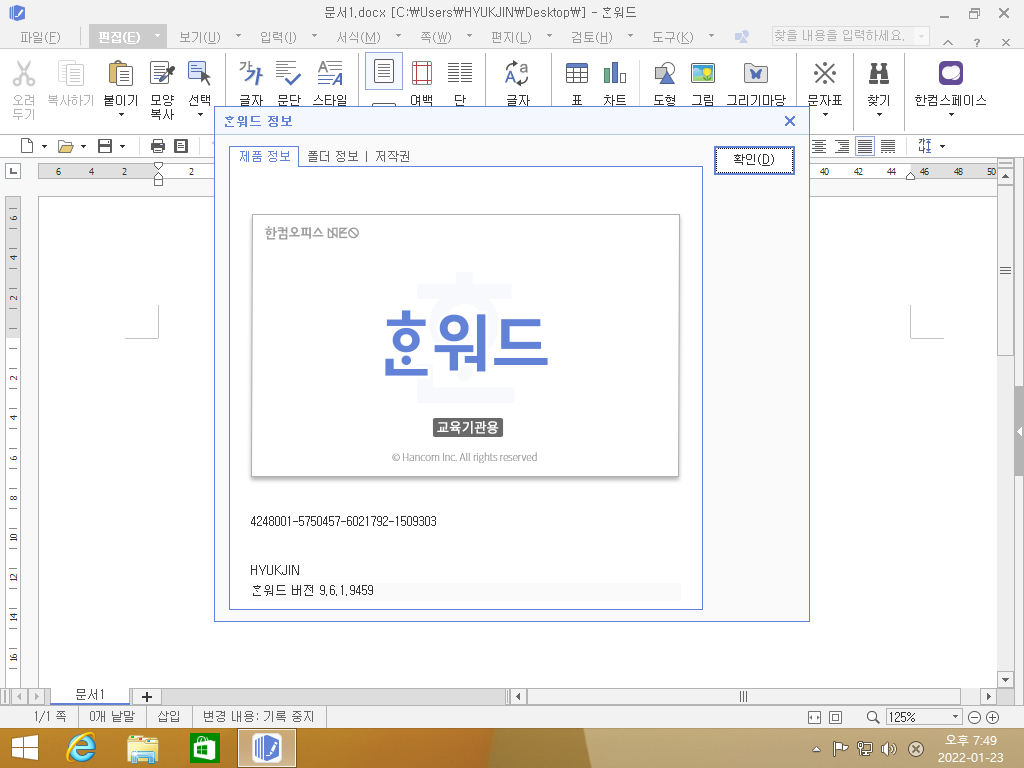Insert a Chart (차트) icon

[615, 73]
